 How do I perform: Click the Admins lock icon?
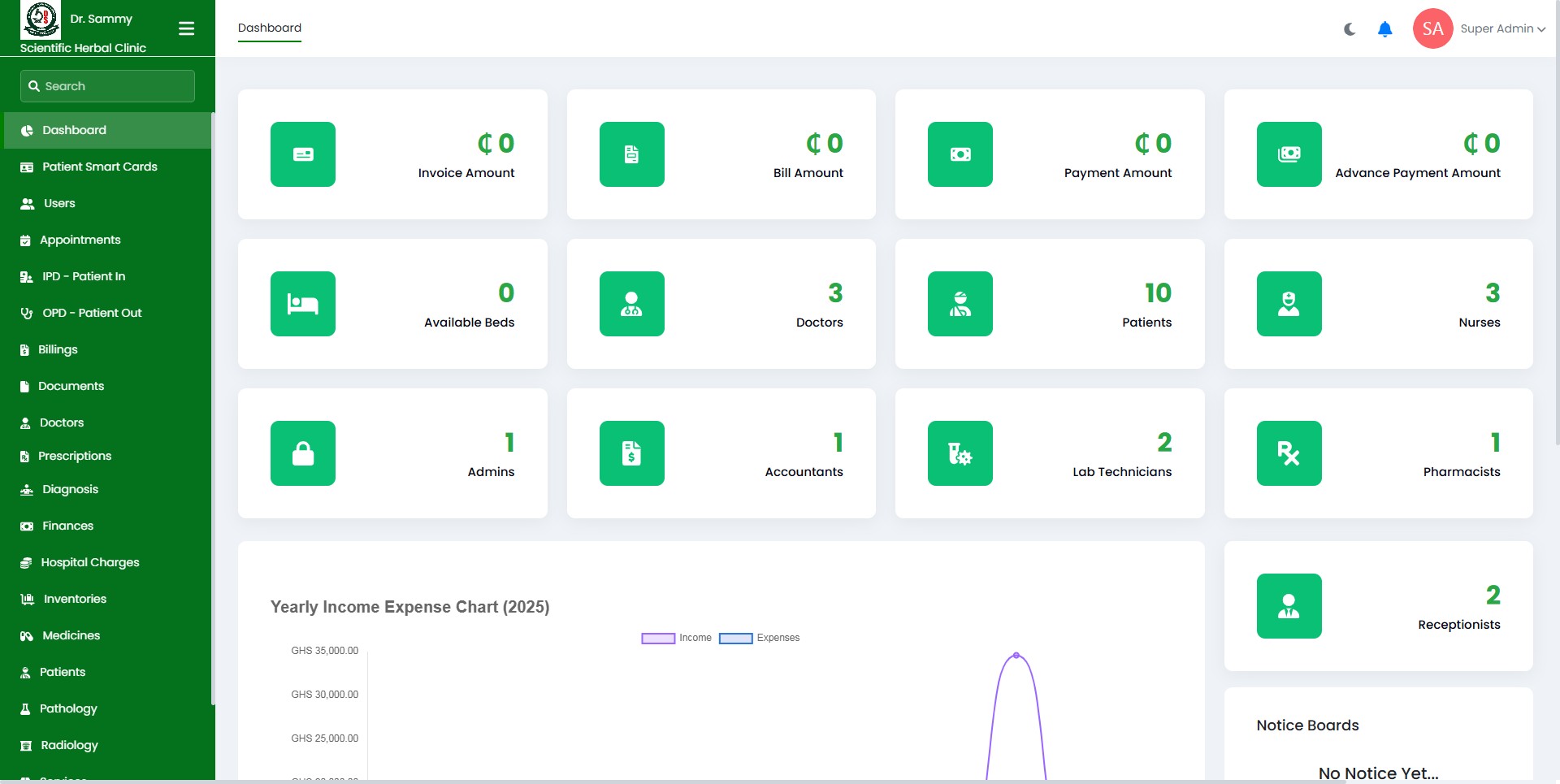coord(302,453)
